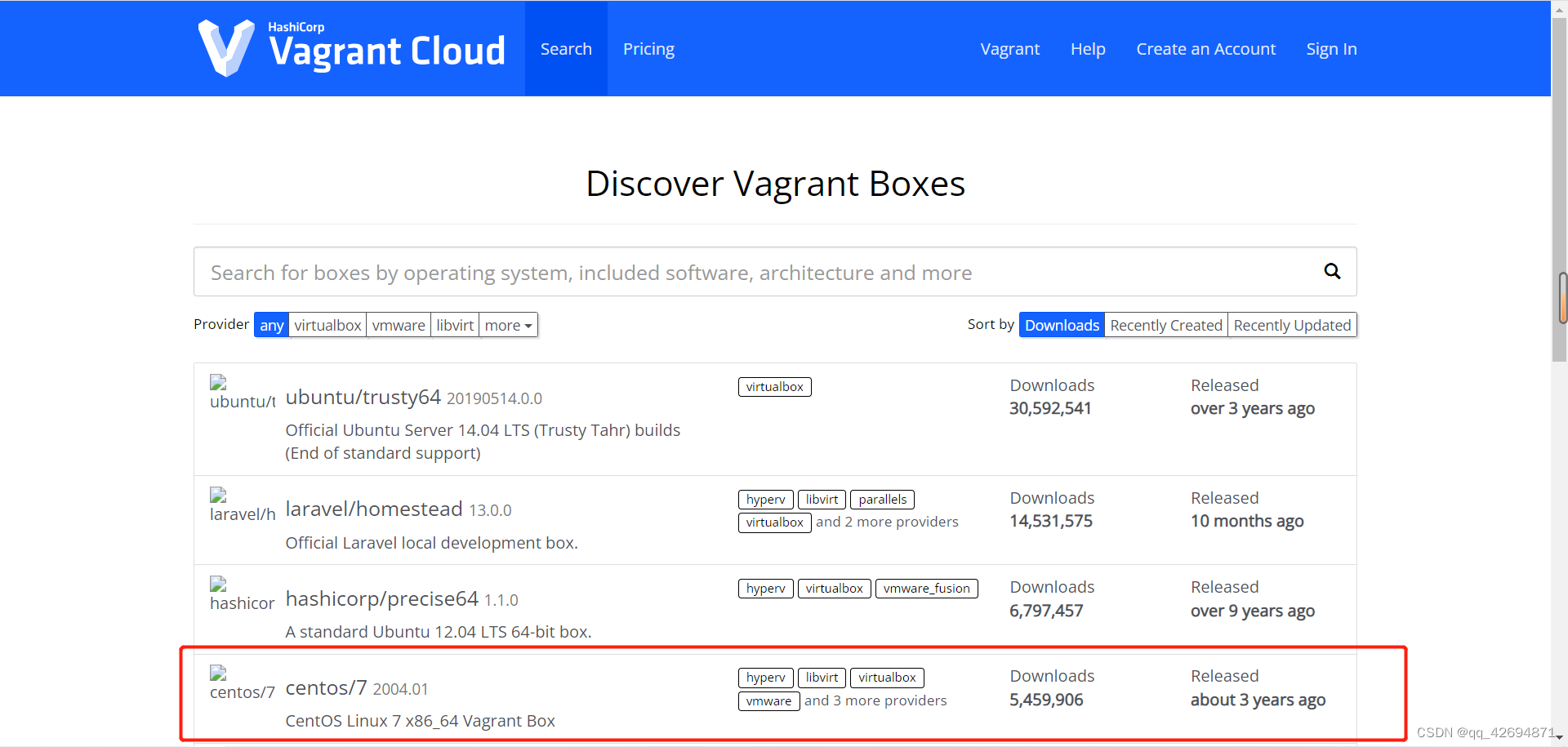Click the download count 5,459,906

tap(1046, 700)
